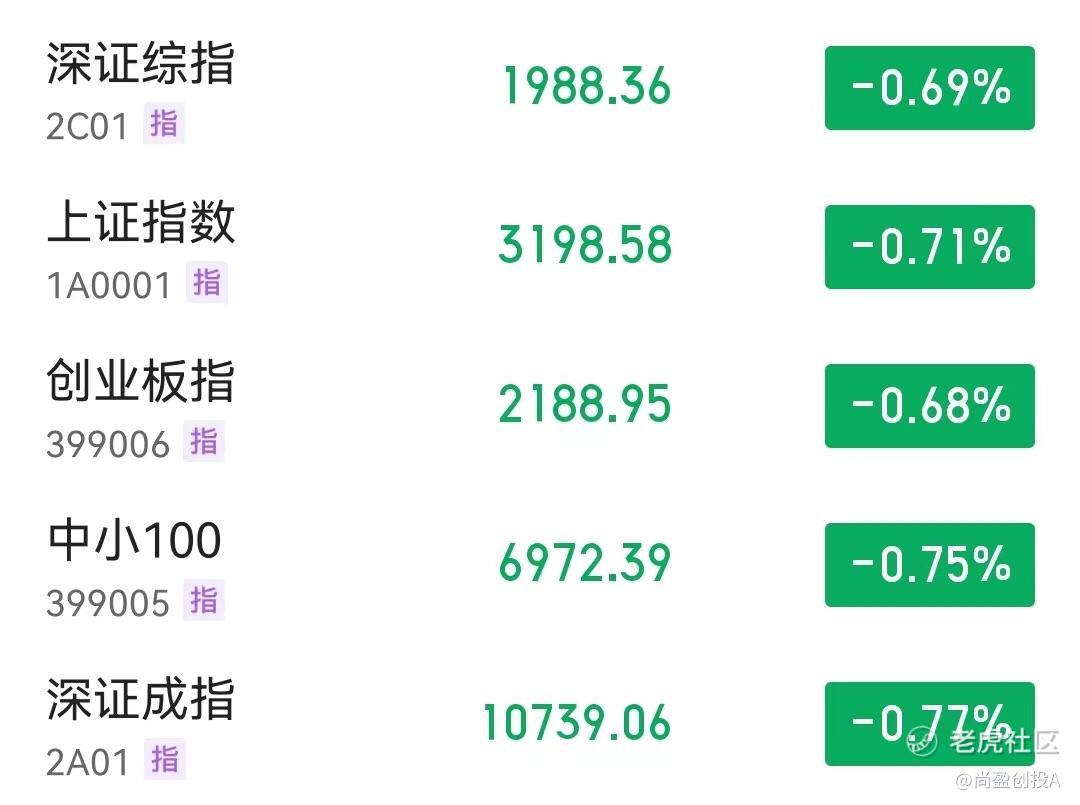
Task: Click the 指 badge beside code 2A01
Action: (x=165, y=759)
